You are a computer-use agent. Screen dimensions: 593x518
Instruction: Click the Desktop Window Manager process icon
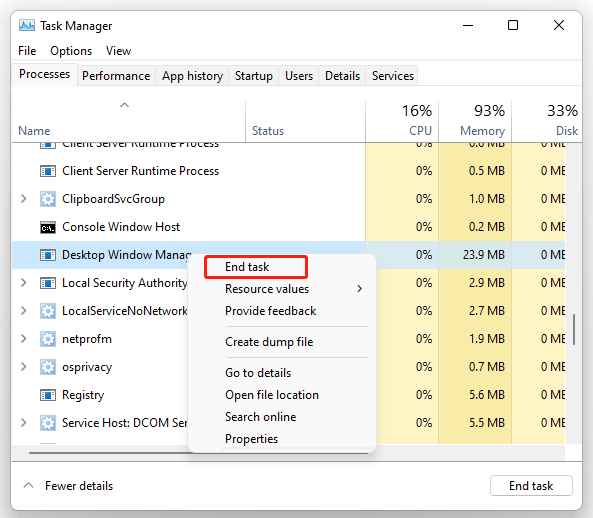click(48, 255)
